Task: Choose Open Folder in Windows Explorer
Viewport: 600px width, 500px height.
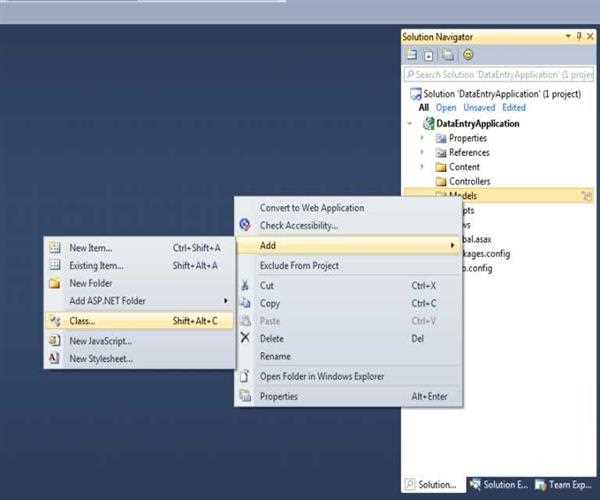Action: pyautogui.click(x=321, y=376)
